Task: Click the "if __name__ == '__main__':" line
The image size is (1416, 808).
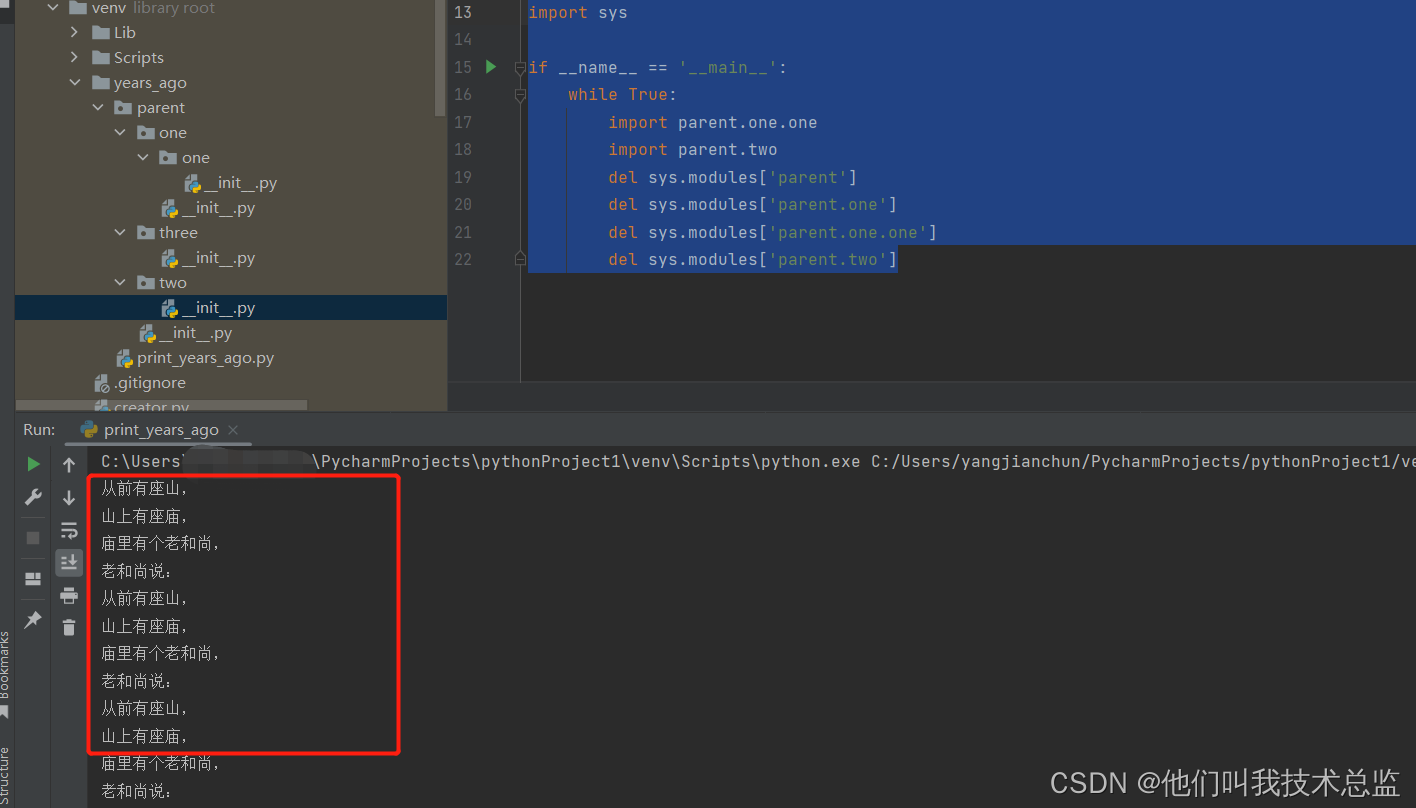Action: pos(658,67)
